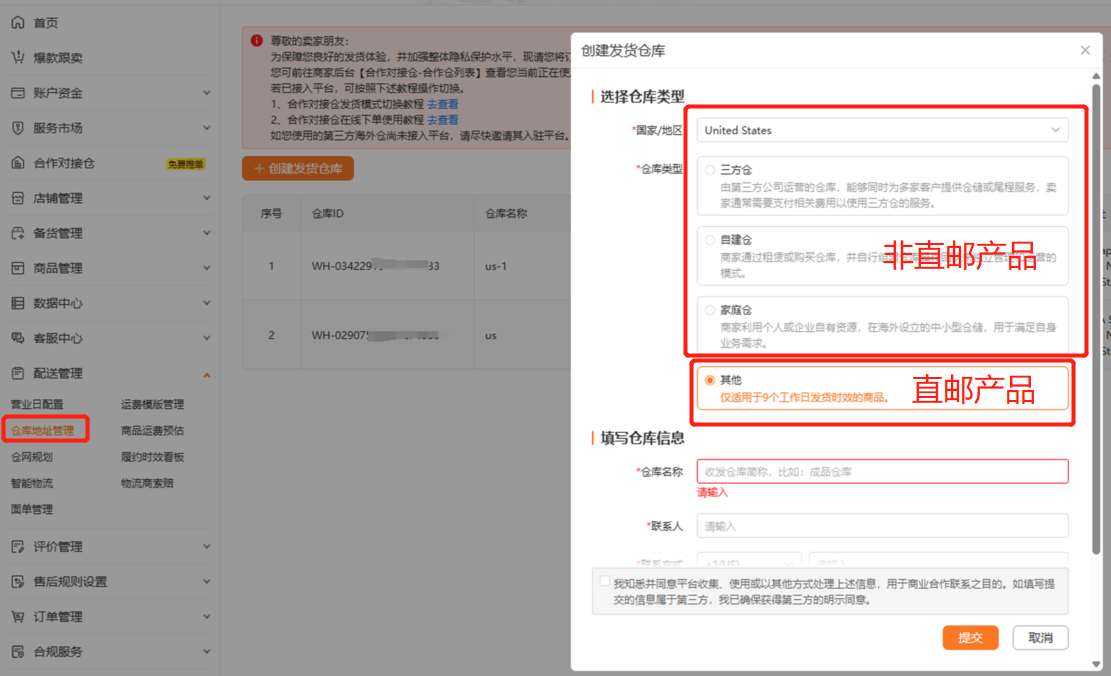Go to 运费模板管理 submenu item
This screenshot has width=1111, height=676.
[152, 405]
